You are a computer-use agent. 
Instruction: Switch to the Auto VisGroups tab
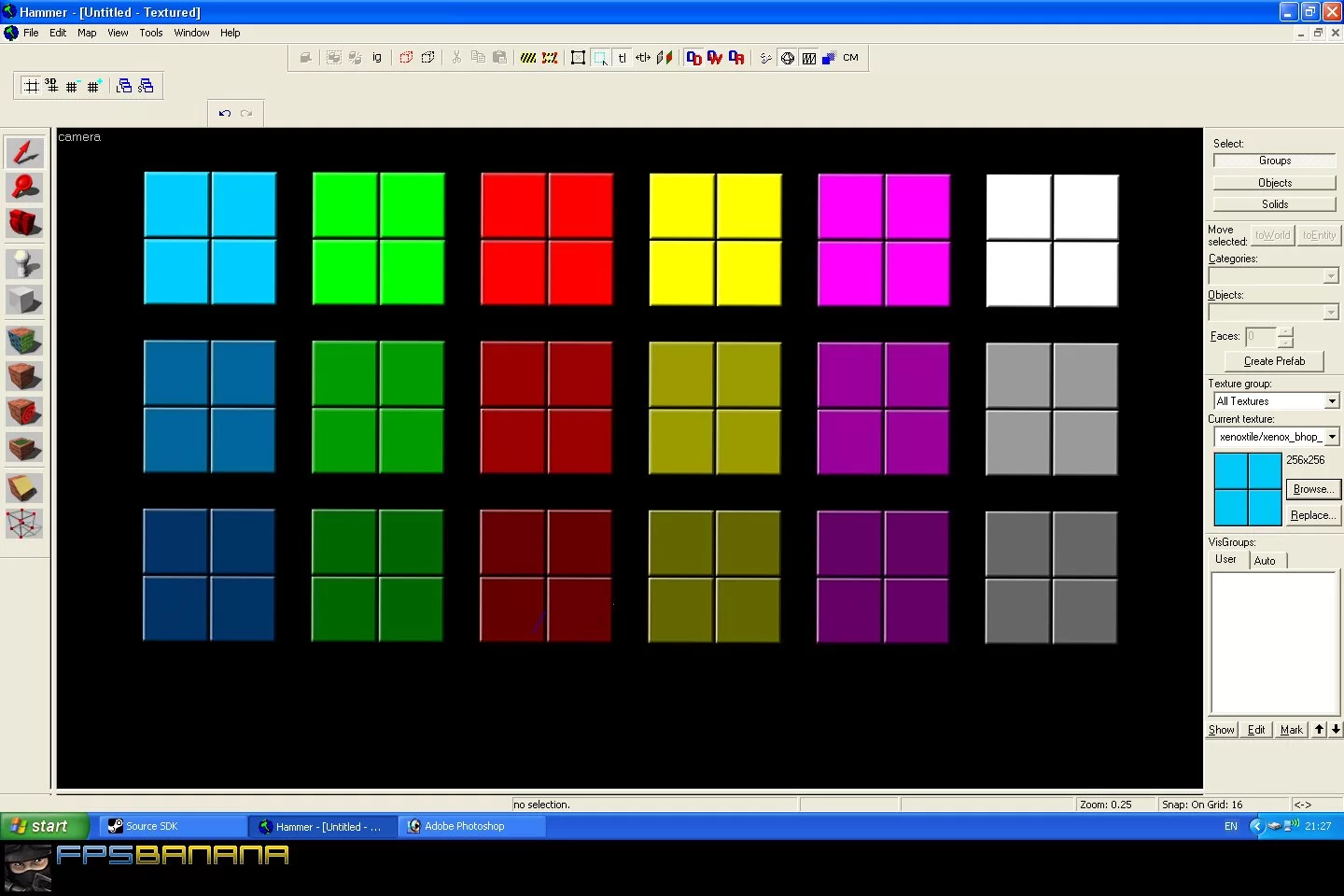(1265, 561)
